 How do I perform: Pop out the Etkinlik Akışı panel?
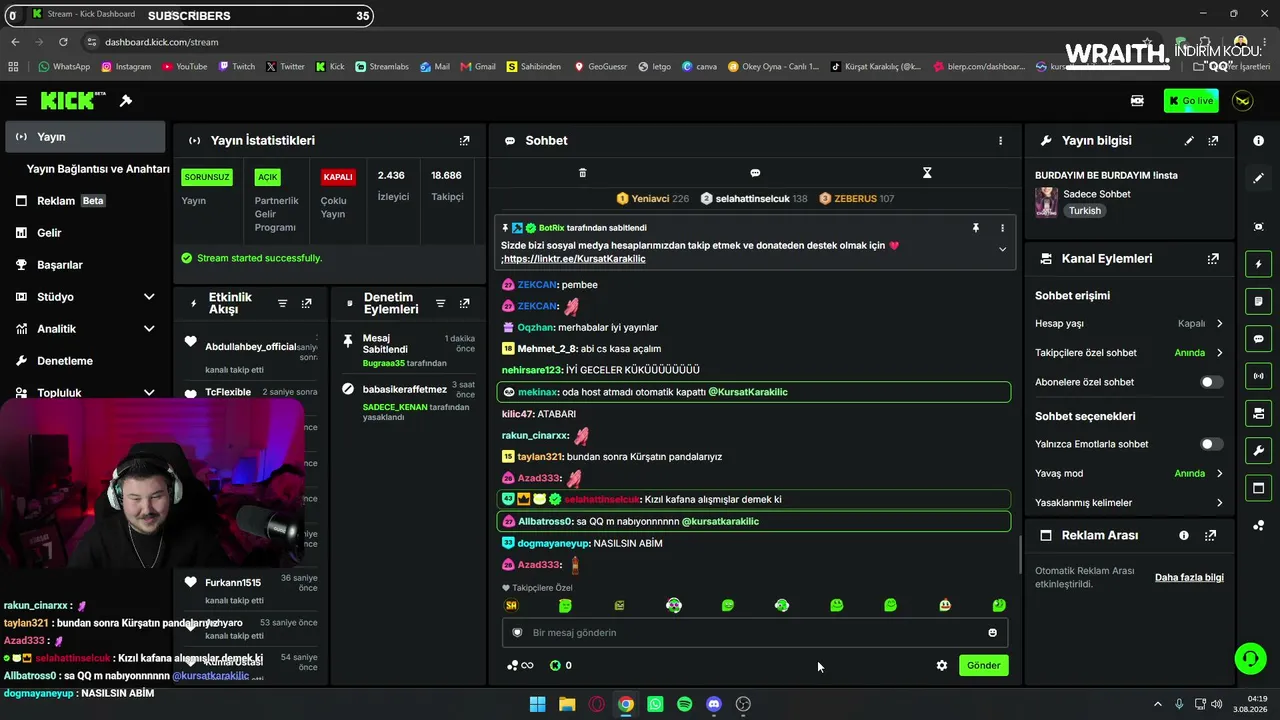307,304
